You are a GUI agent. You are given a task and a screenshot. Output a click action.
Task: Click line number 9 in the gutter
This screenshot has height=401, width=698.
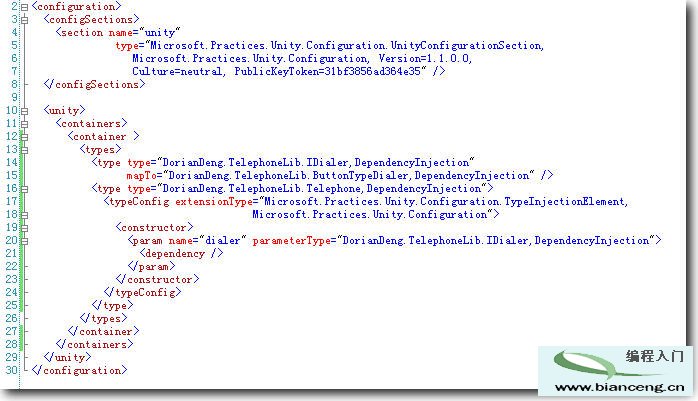15,97
